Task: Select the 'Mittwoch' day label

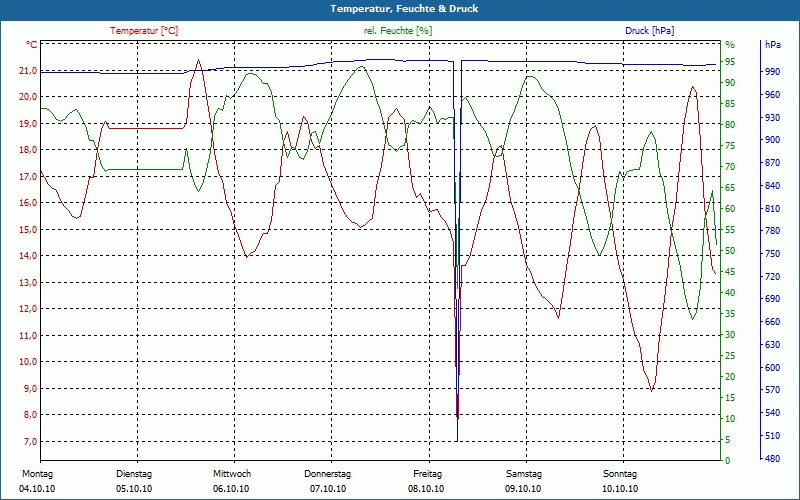Action: 232,474
